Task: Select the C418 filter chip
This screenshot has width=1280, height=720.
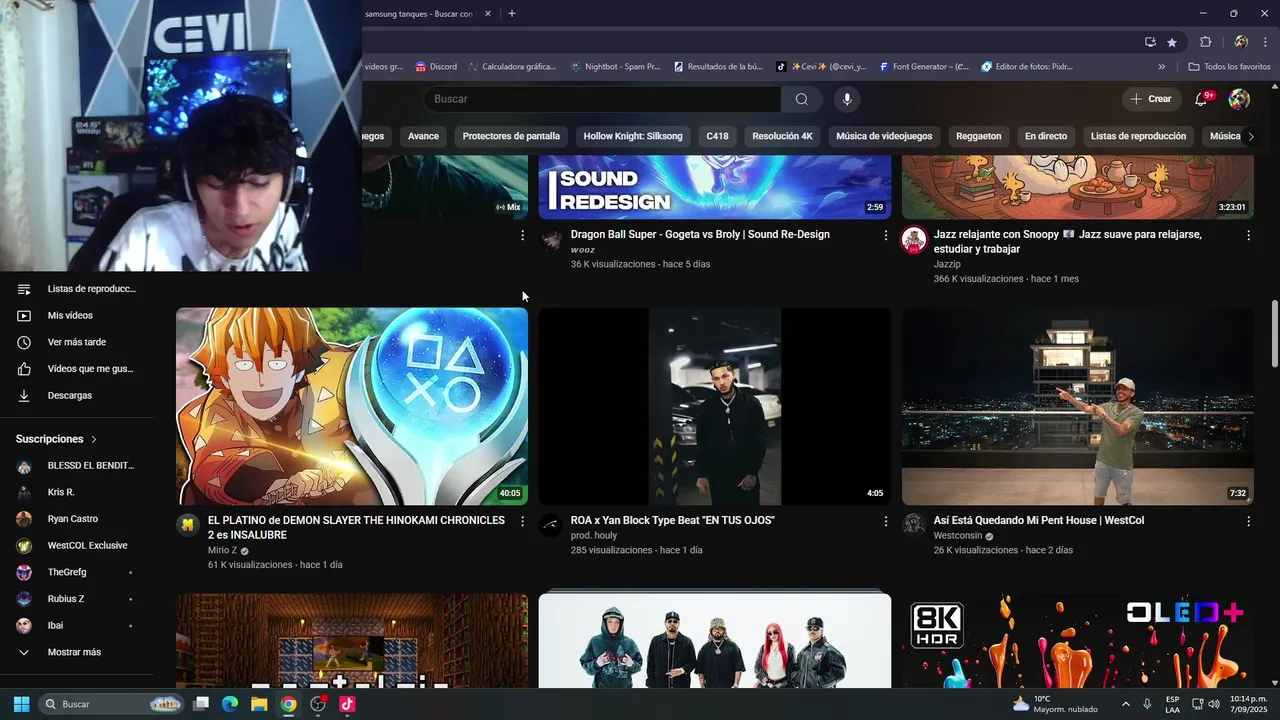Action: click(x=717, y=136)
